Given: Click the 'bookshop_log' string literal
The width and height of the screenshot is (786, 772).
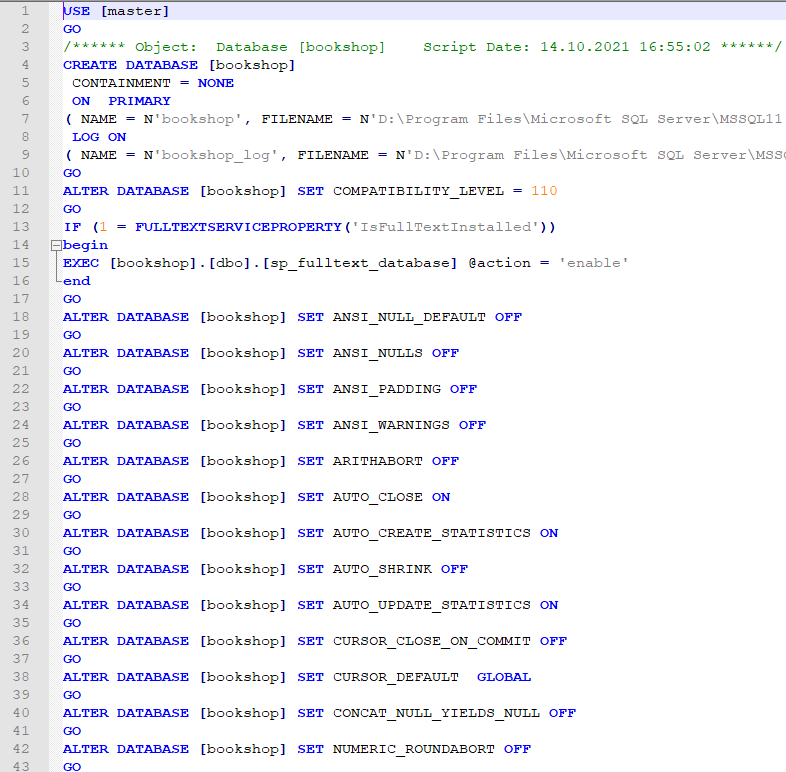Looking at the screenshot, I should 216,155.
